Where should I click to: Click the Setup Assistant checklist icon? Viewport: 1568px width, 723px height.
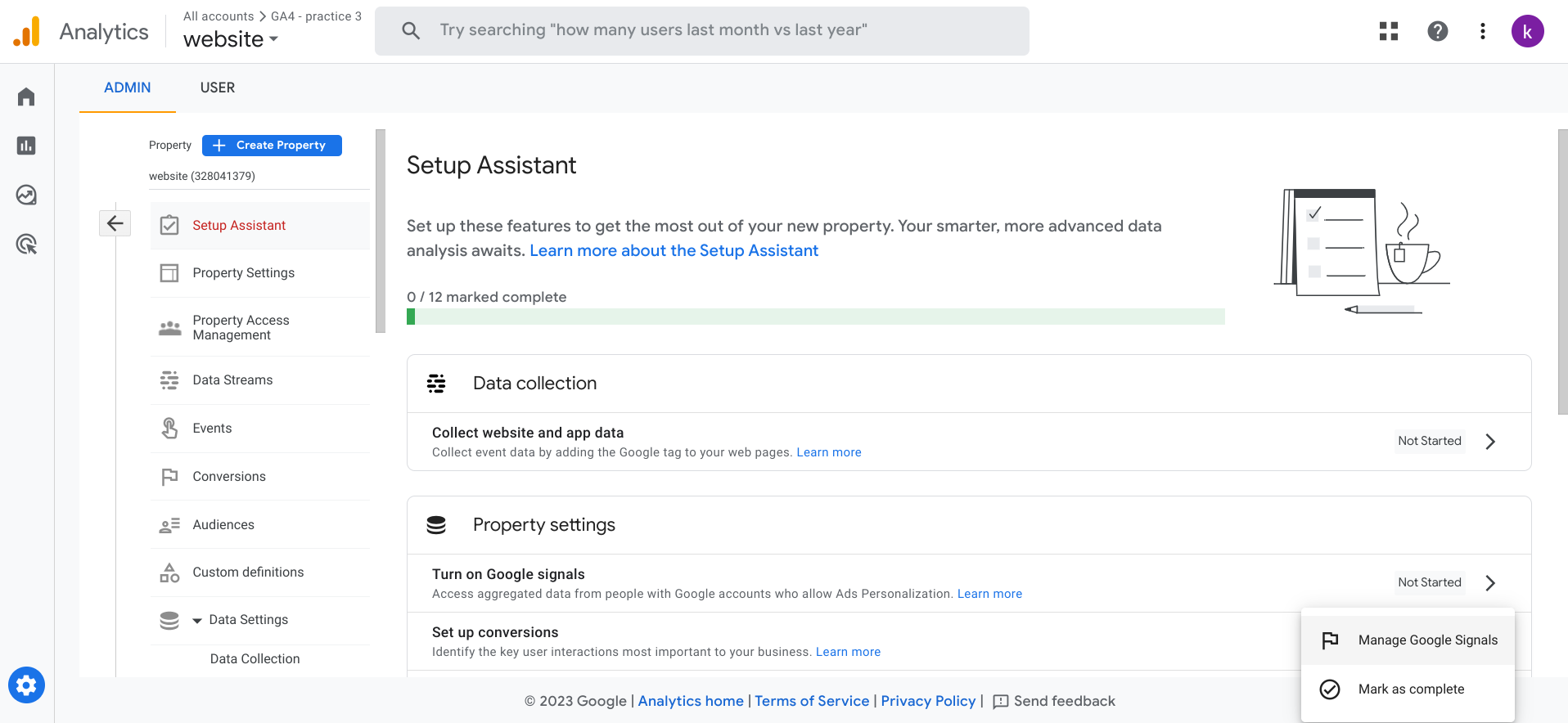[x=169, y=225]
